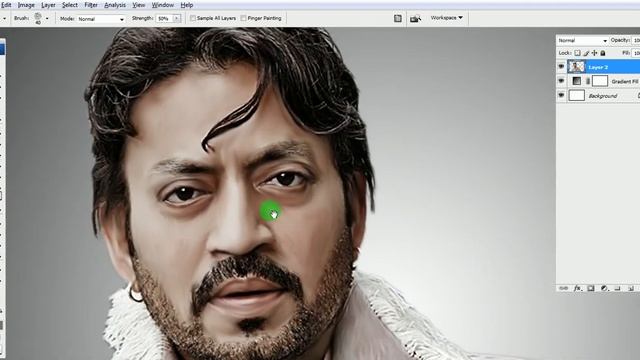Hide the Background layer eye
This screenshot has width=640, height=360.
click(x=561, y=95)
